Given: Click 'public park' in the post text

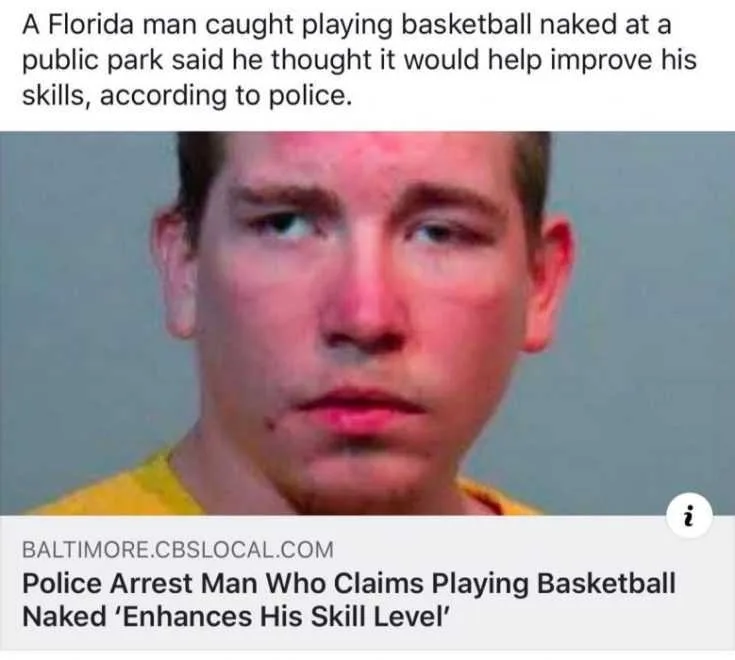Looking at the screenshot, I should point(92,61).
